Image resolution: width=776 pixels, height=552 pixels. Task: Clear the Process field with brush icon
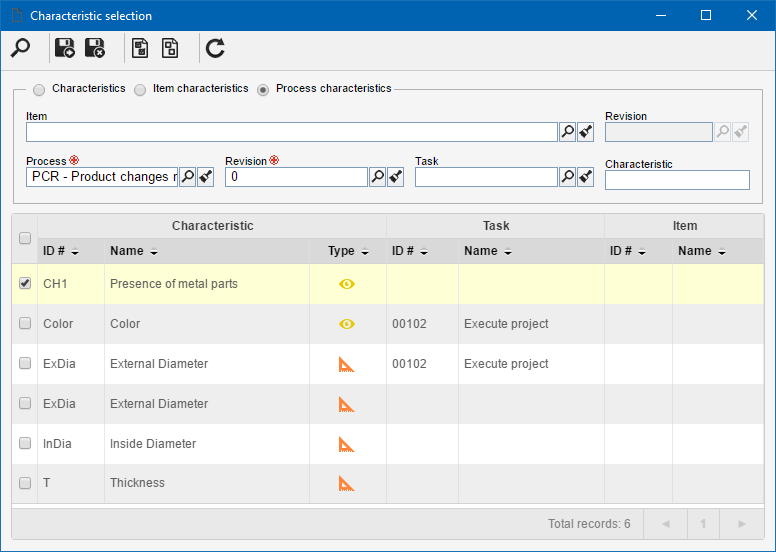point(206,177)
